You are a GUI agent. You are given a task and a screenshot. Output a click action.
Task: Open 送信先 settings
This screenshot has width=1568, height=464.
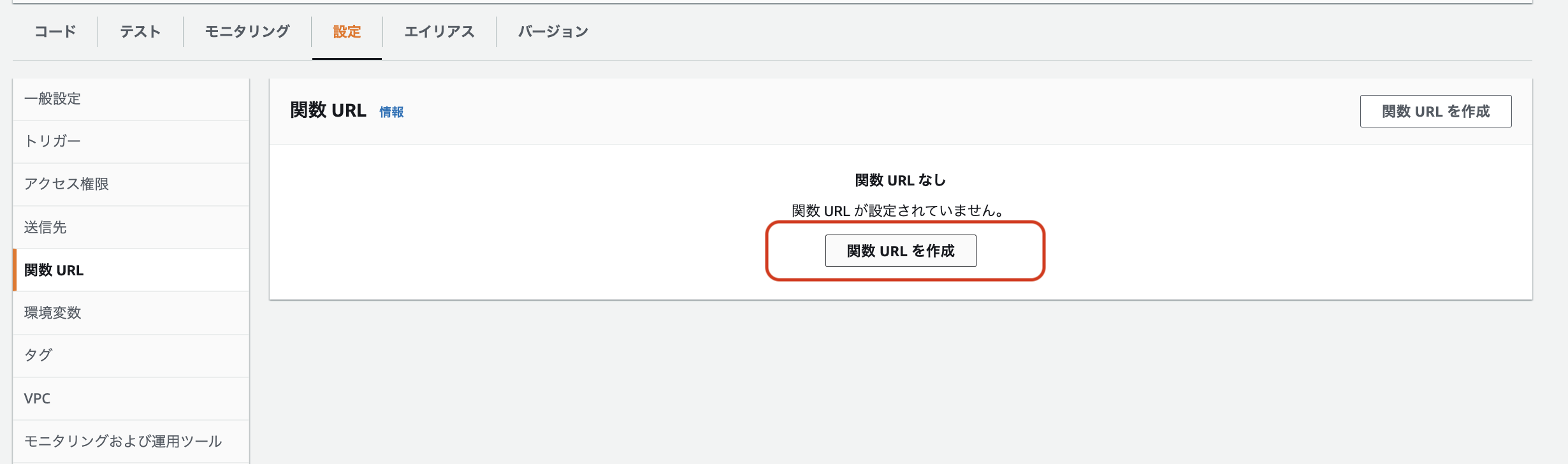(x=46, y=227)
